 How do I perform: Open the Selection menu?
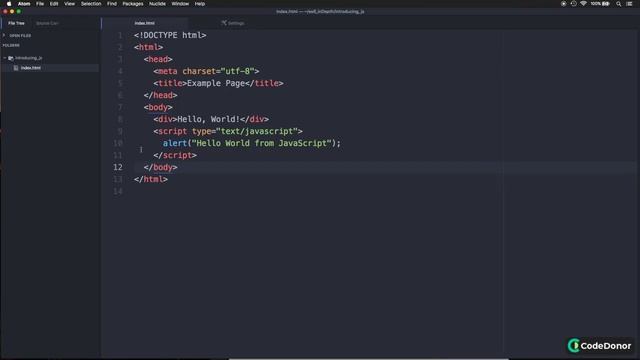91,4
